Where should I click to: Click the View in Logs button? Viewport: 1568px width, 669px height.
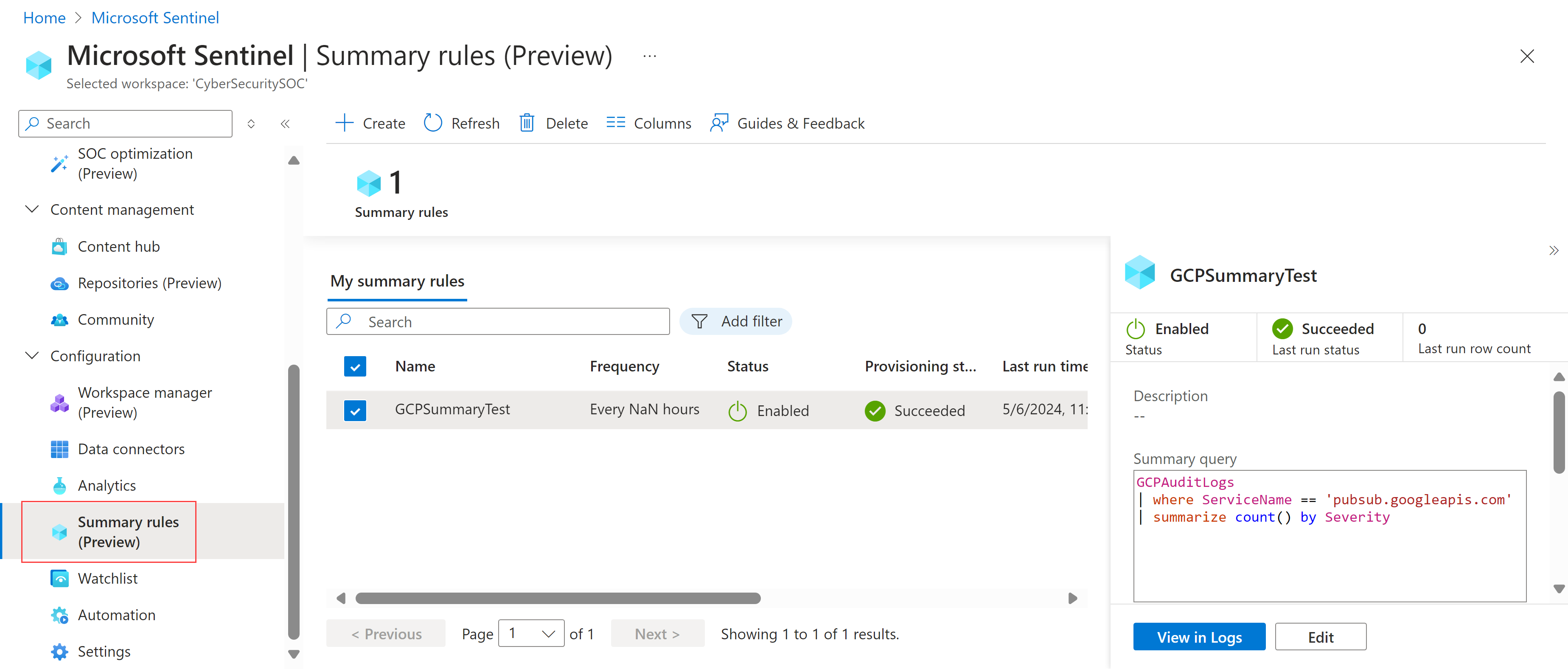(x=1199, y=636)
